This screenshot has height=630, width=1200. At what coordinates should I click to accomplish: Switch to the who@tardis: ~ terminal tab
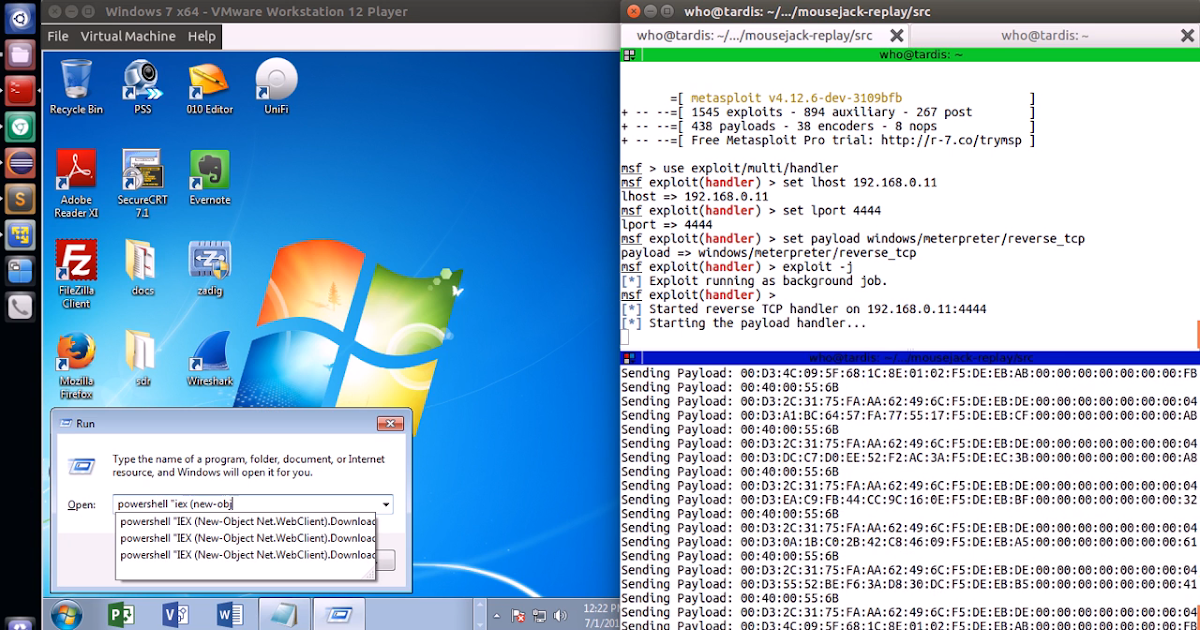[1044, 35]
